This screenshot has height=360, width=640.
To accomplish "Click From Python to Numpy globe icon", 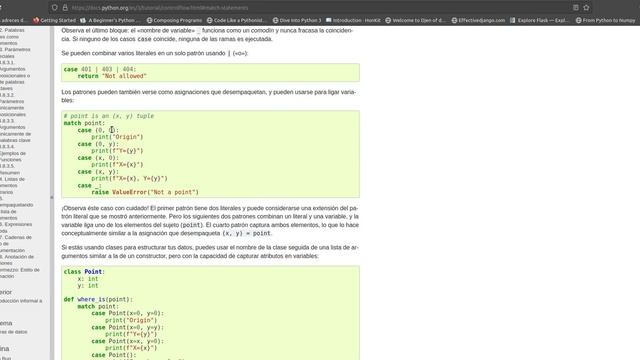I will [578, 20].
